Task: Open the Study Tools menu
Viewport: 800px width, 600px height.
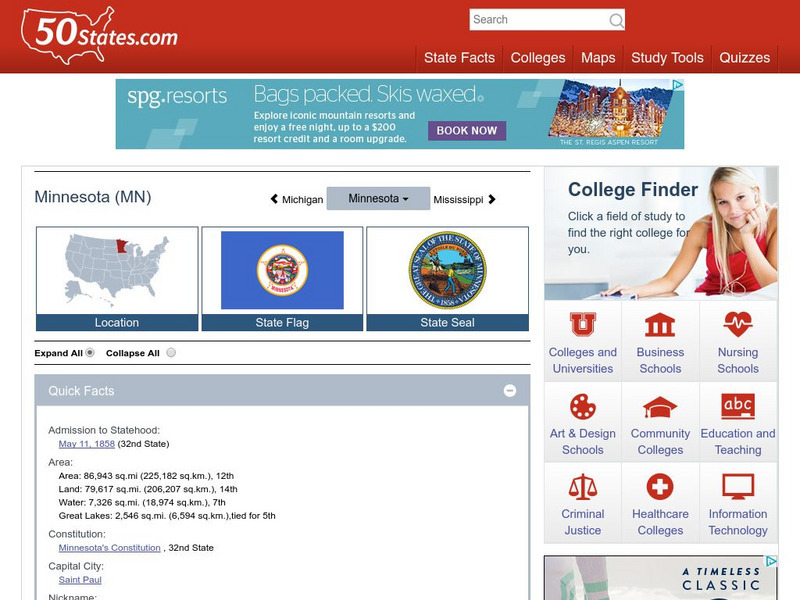Action: pyautogui.click(x=667, y=58)
